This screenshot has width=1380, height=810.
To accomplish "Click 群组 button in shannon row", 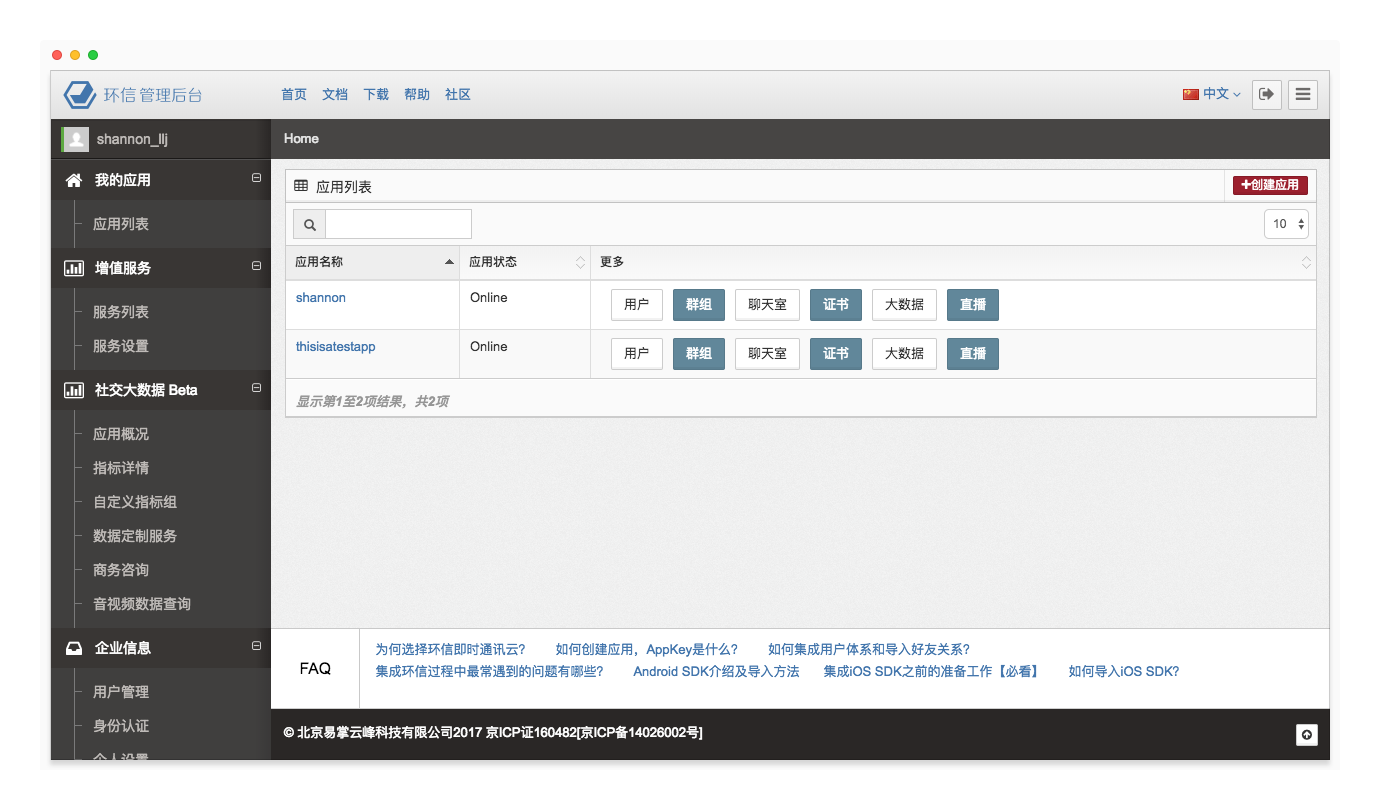I will 699,305.
